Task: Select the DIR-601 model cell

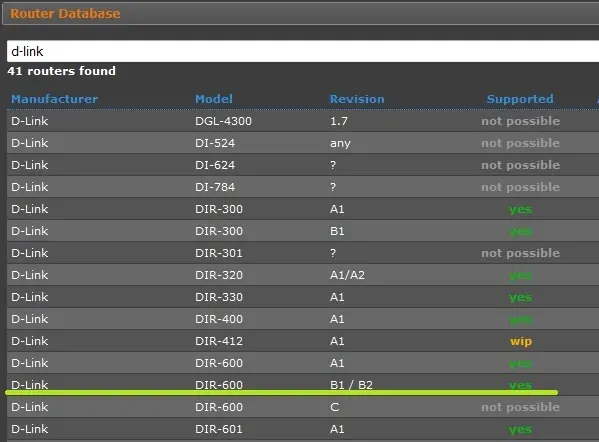Action: pyautogui.click(x=219, y=429)
